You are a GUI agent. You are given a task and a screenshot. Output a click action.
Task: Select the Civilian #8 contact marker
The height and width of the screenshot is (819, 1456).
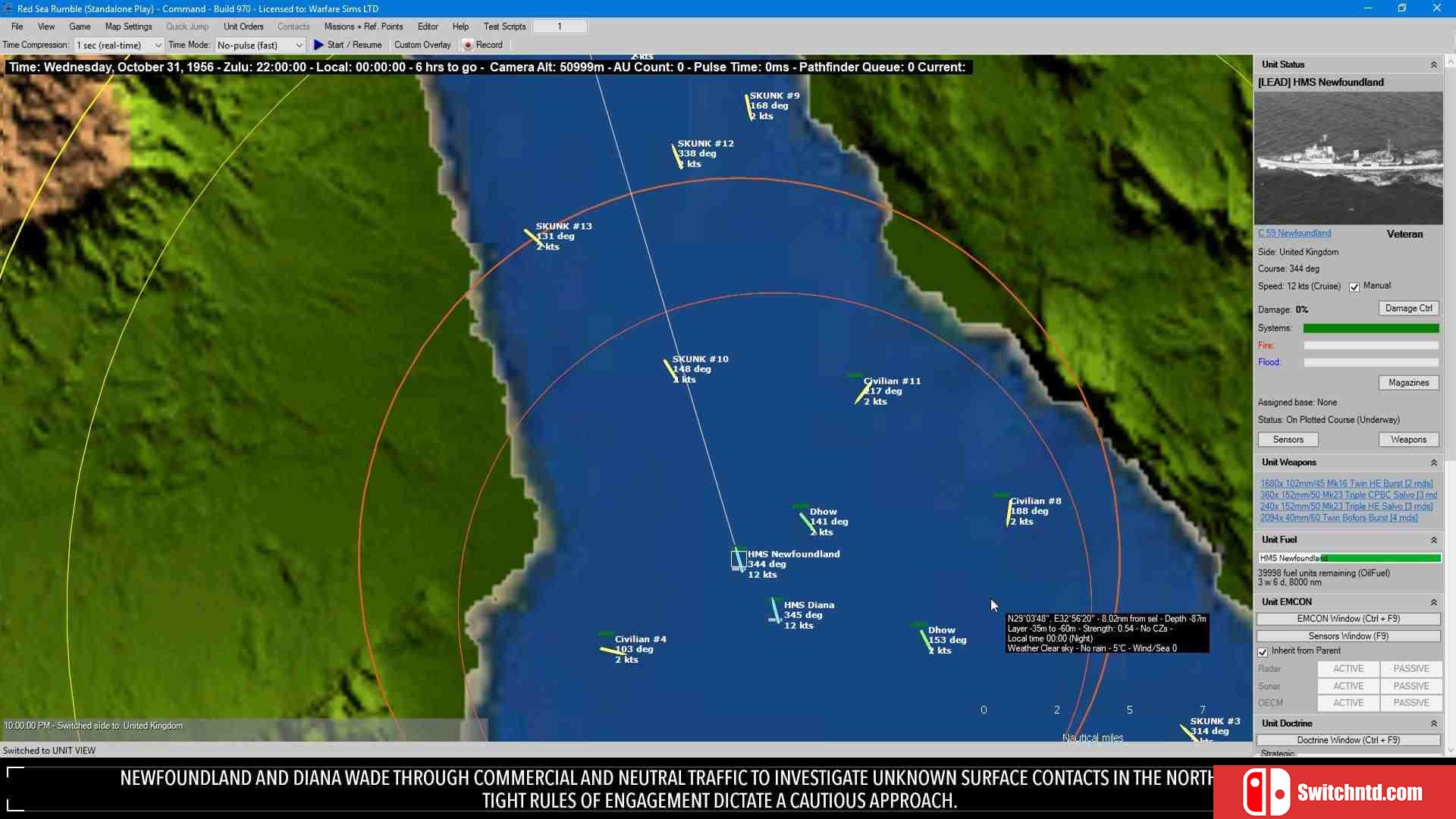[x=1008, y=512]
